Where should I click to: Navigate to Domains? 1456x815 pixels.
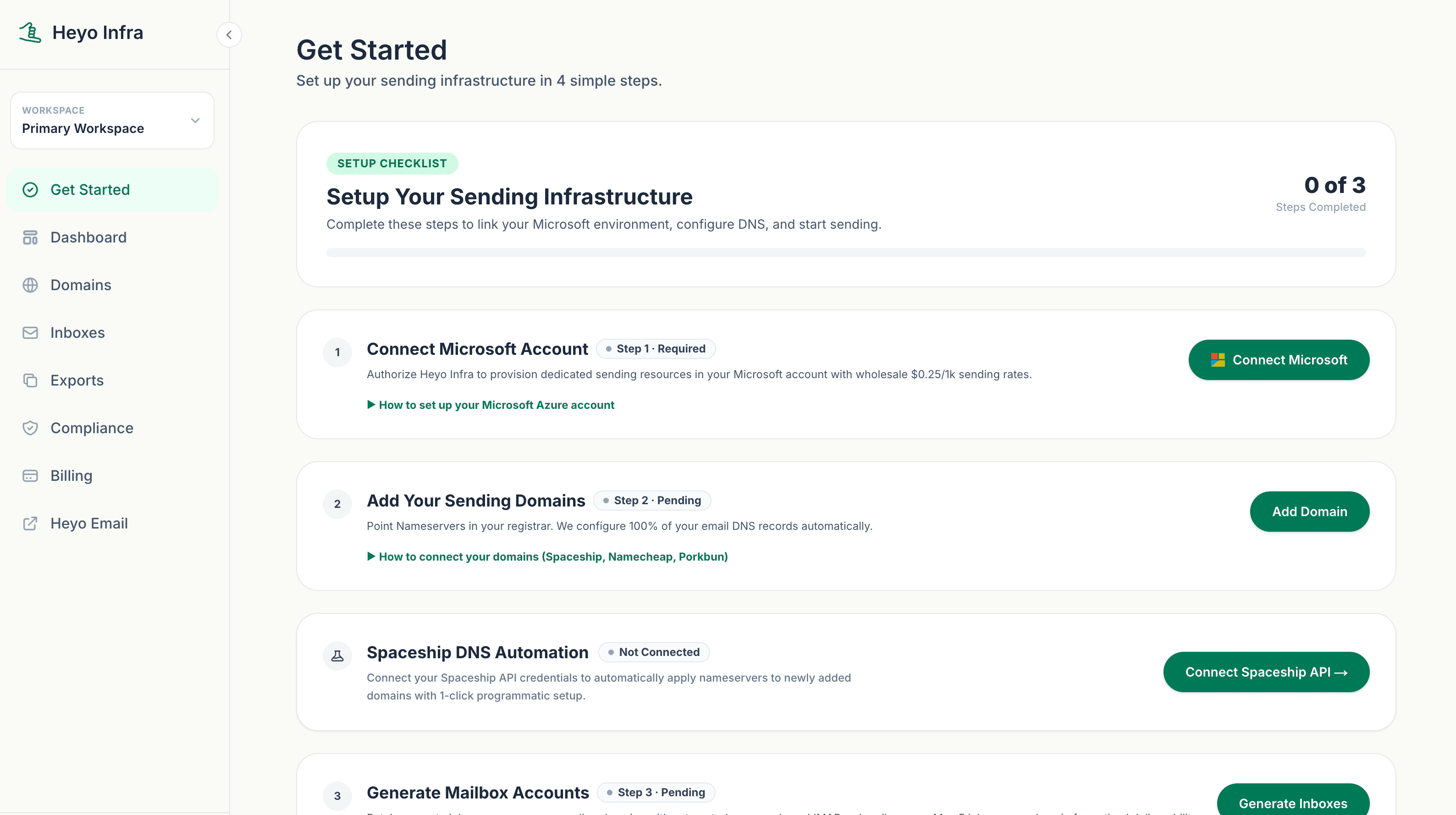pos(112,286)
